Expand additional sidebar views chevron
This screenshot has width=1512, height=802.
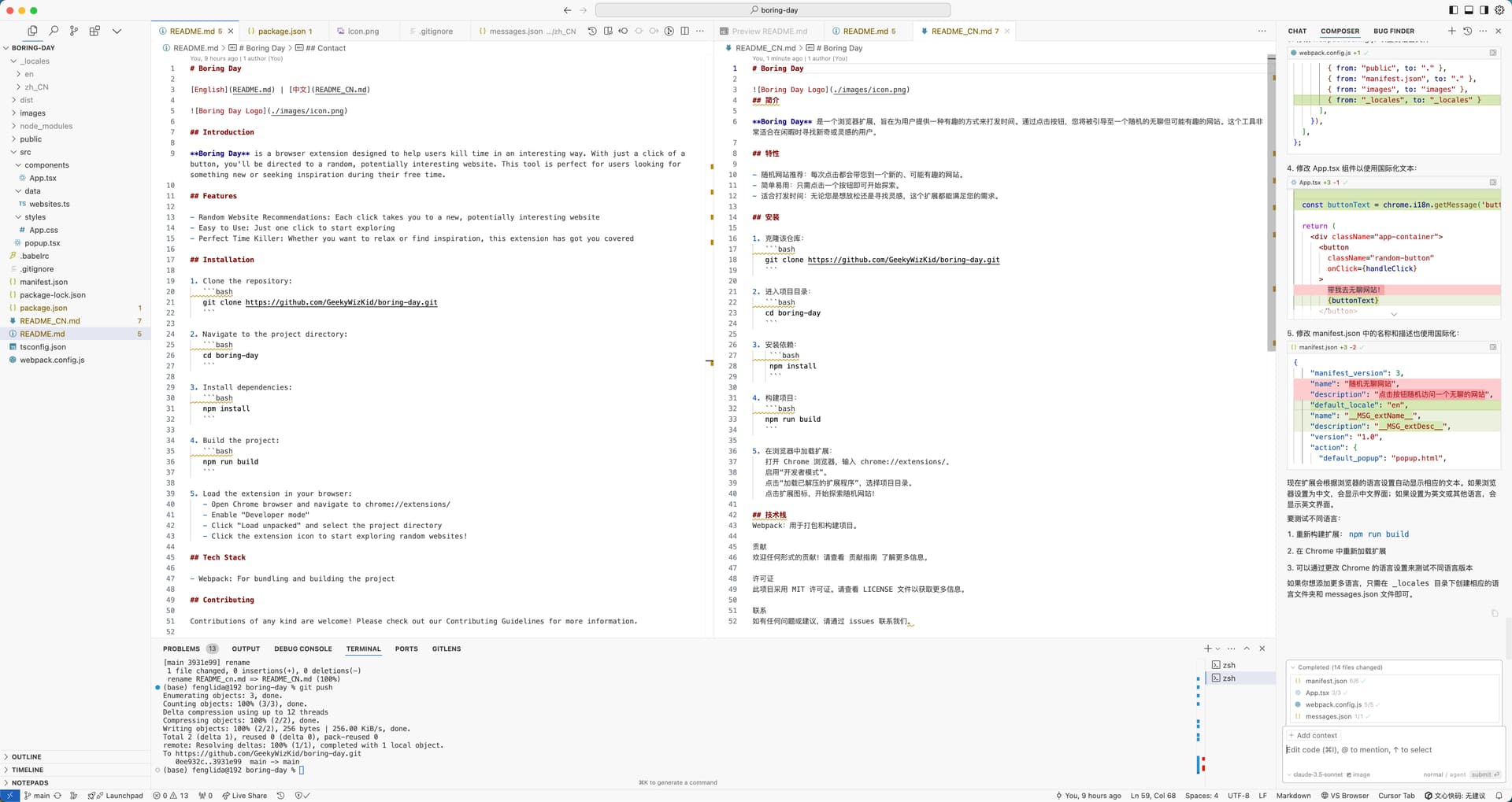[117, 31]
